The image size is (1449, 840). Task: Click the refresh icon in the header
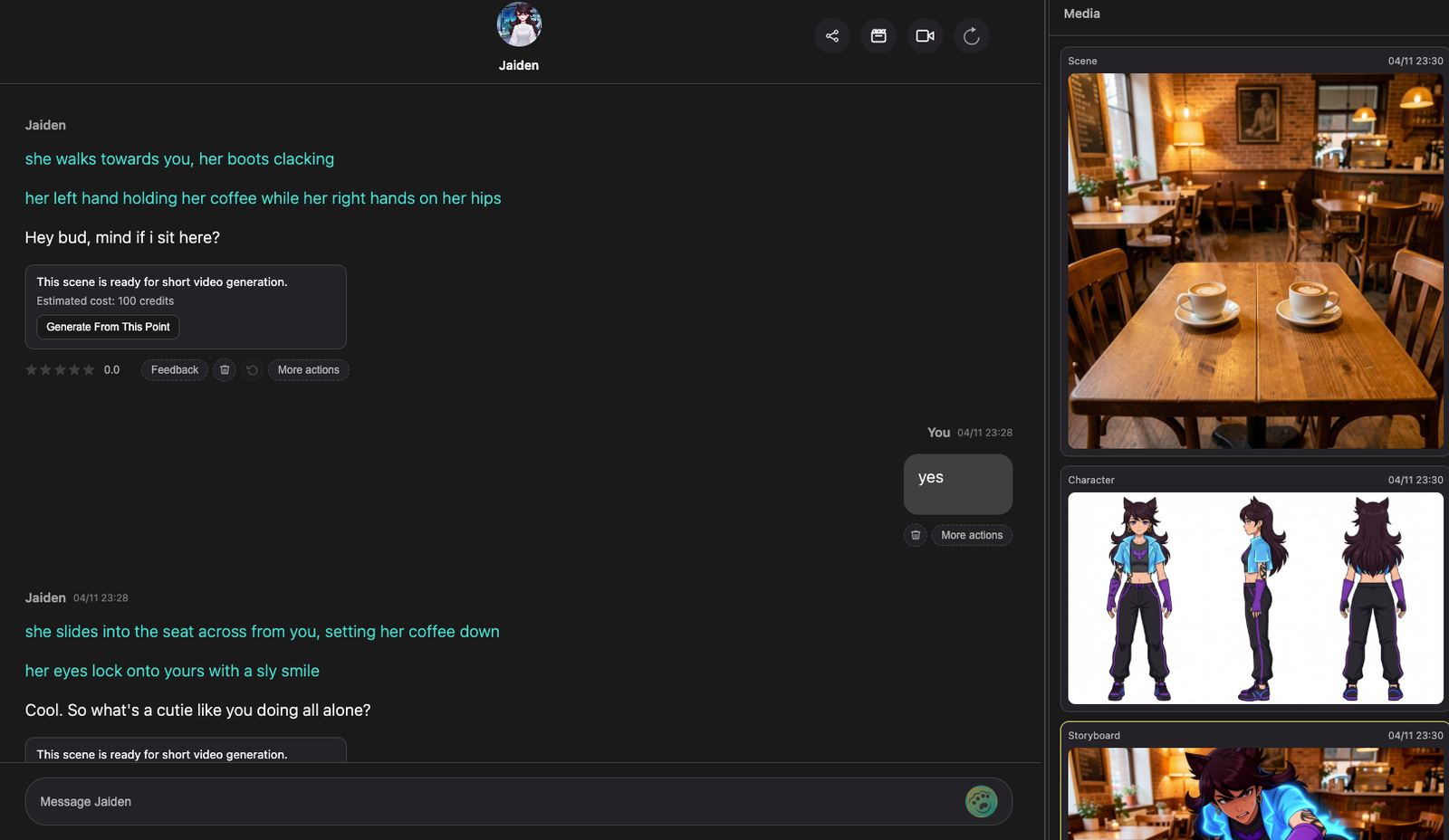(x=971, y=36)
